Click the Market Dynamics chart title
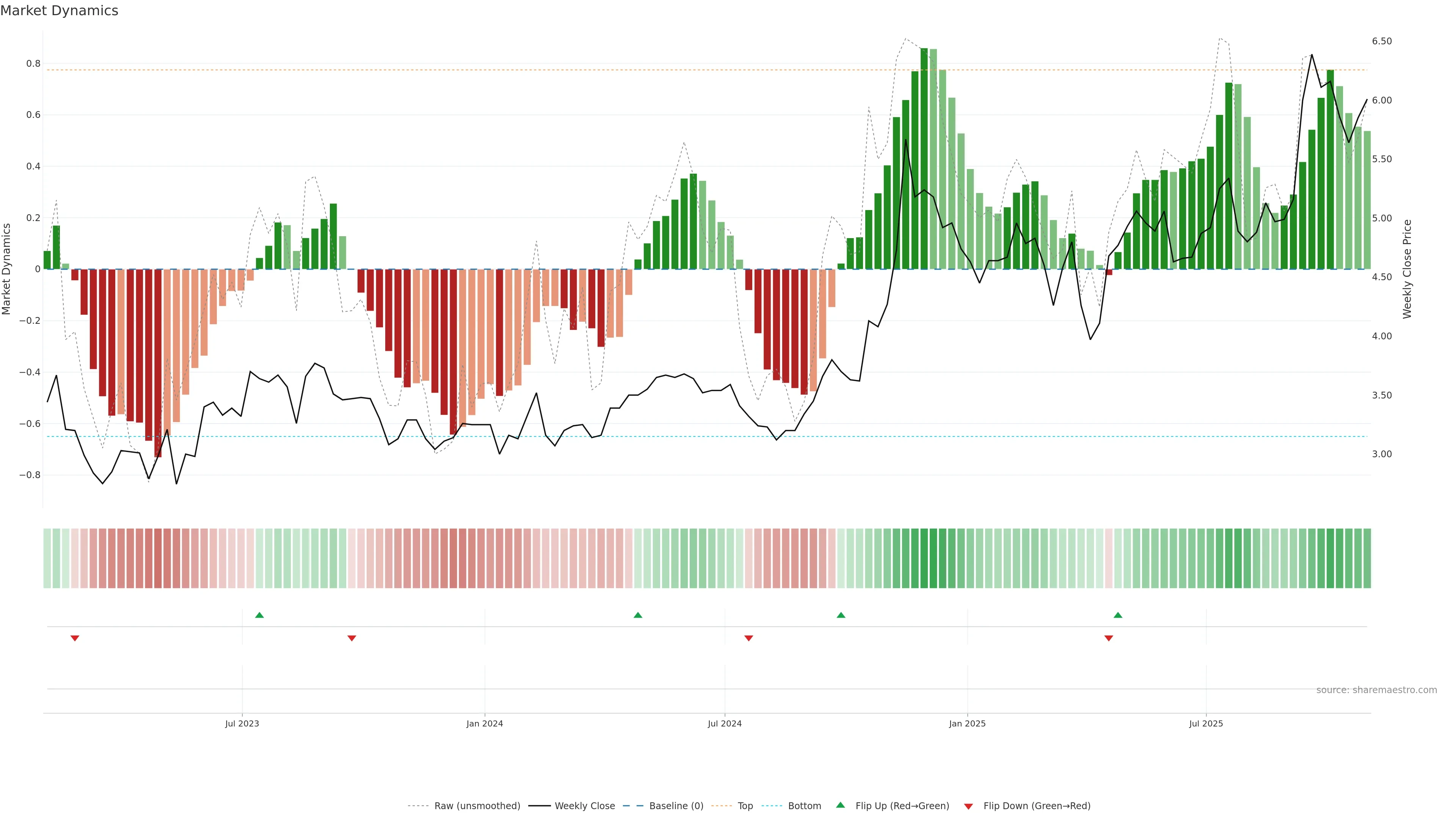 (60, 11)
